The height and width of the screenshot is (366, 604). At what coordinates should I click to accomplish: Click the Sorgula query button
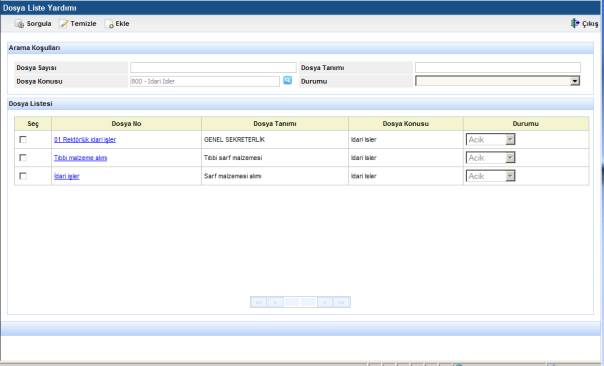(x=33, y=24)
